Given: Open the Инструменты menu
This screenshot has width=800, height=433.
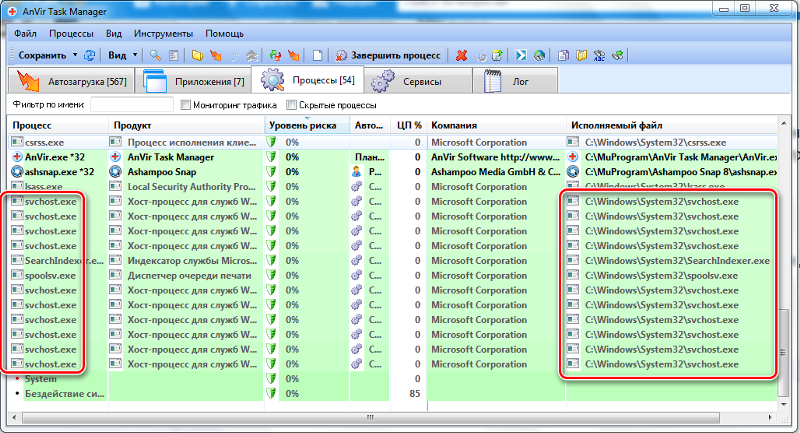Looking at the screenshot, I should (x=163, y=34).
